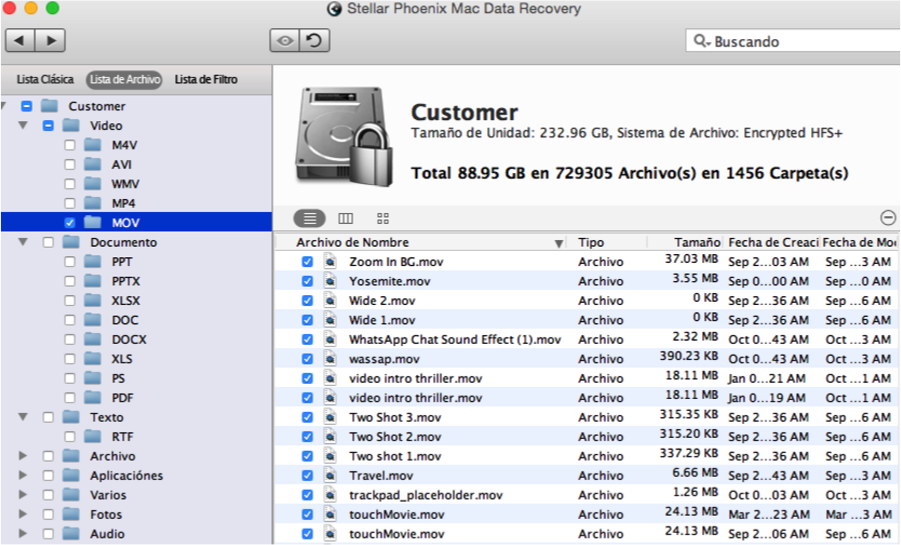Select the PPTX folder in the tree
This screenshot has height=545, width=901.
(x=126, y=281)
